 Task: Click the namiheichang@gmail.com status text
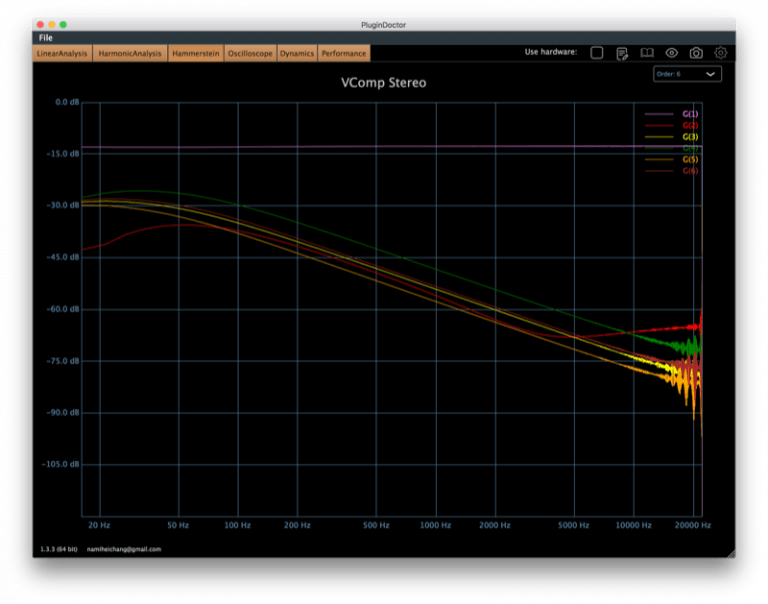(x=124, y=549)
